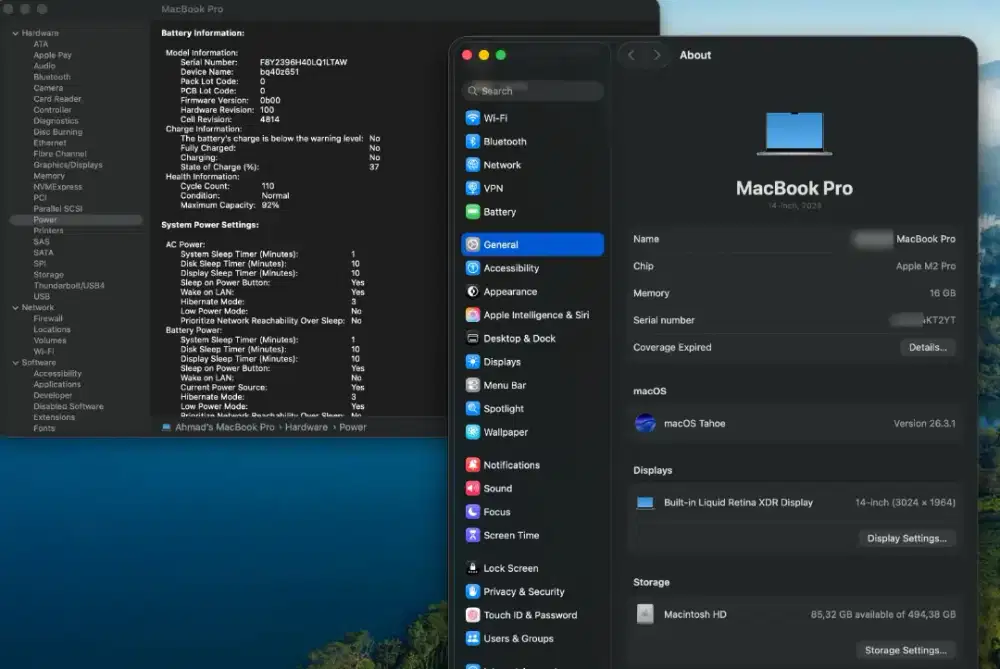Open the VPN settings icon
Image resolution: width=1000 pixels, height=669 pixels.
click(473, 188)
